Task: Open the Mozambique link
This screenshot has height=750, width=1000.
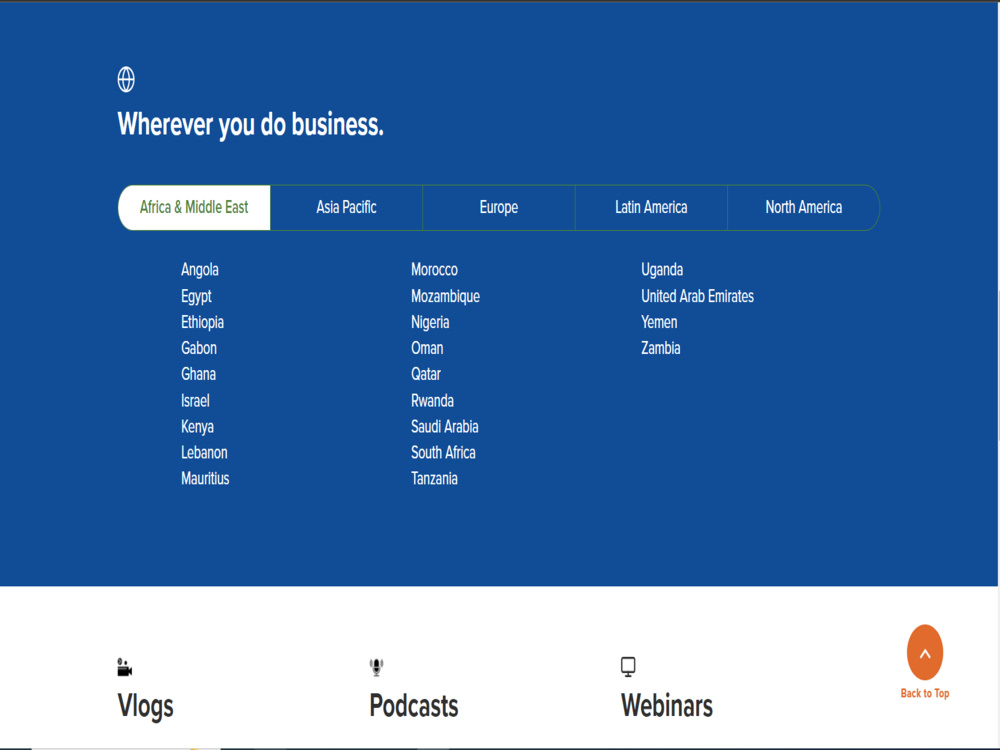Action: pos(445,297)
